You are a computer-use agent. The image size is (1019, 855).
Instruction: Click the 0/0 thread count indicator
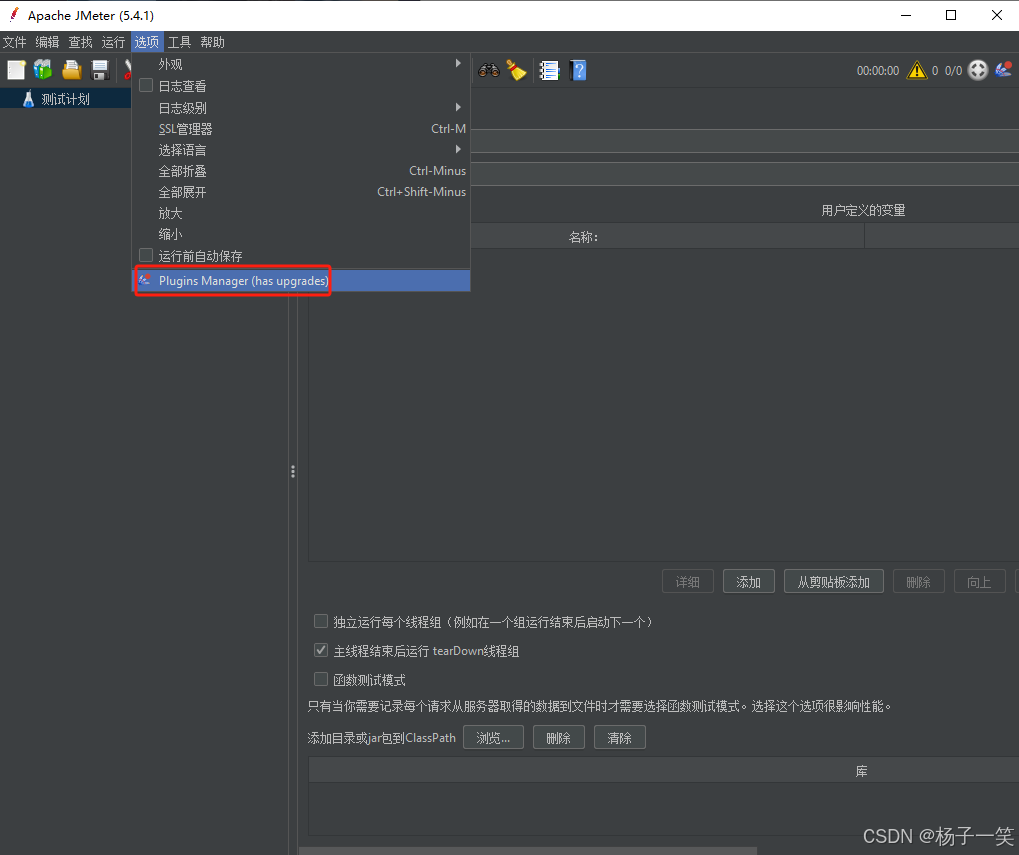click(x=953, y=71)
